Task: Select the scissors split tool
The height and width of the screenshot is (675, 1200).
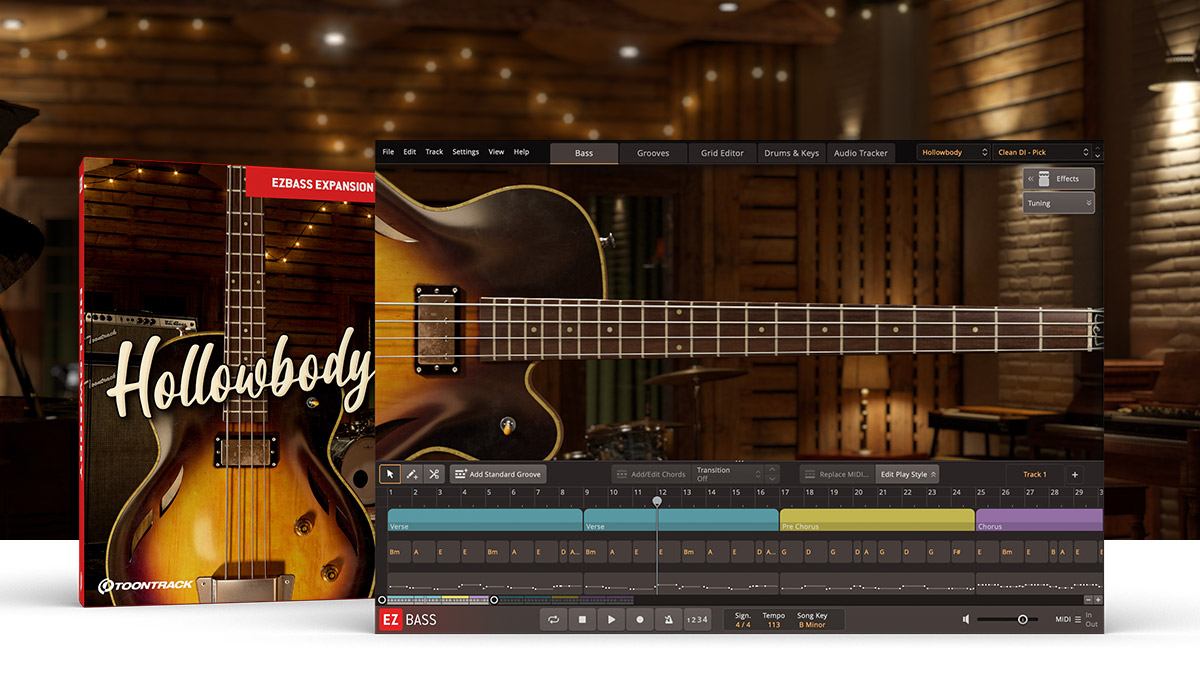Action: (434, 474)
